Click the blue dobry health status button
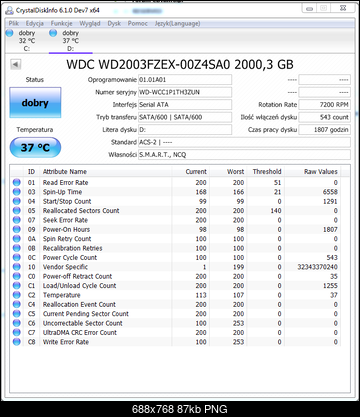Viewport: 360px width, 417px height. [x=35, y=103]
